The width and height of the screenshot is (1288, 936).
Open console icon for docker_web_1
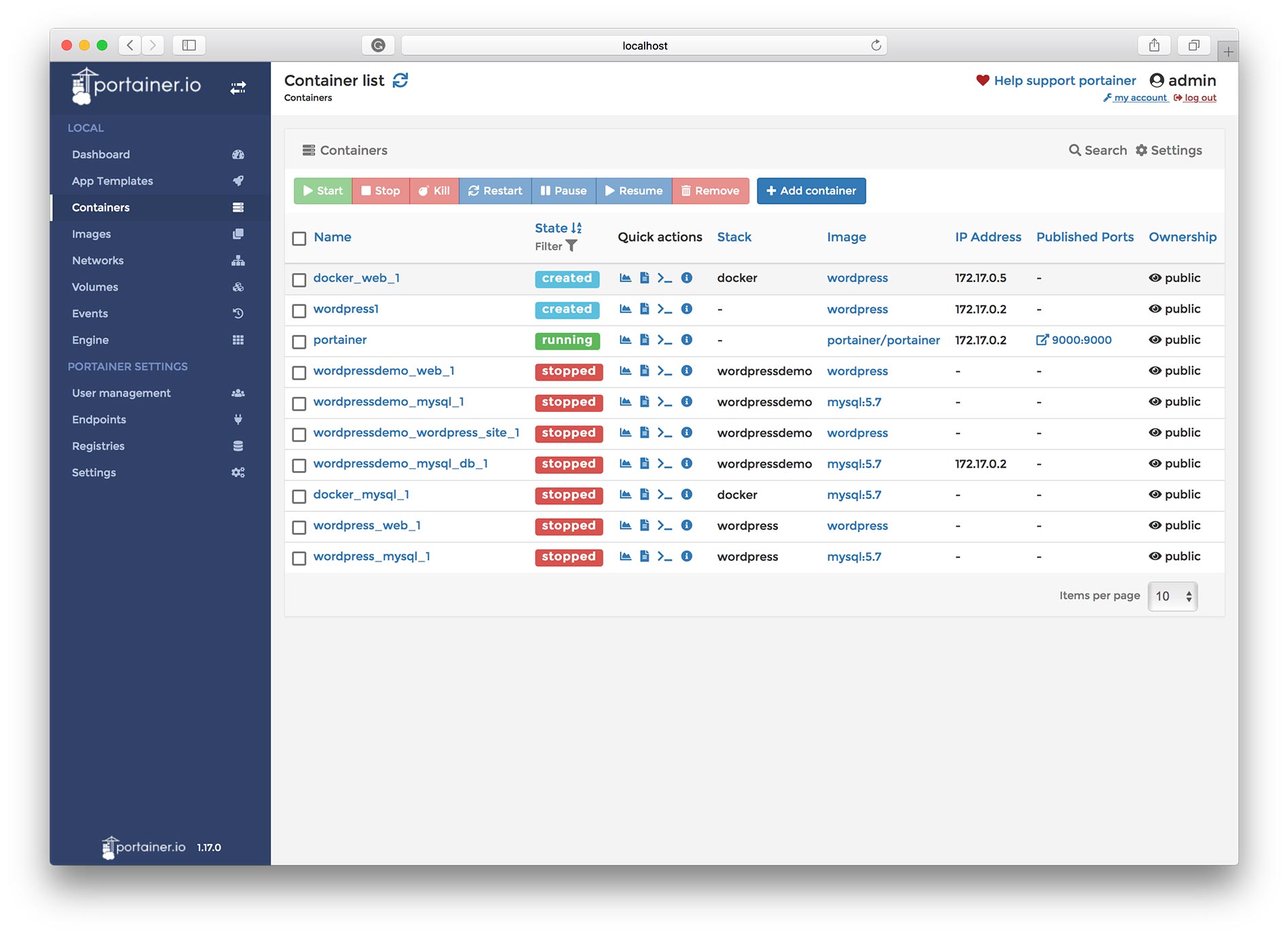point(664,278)
